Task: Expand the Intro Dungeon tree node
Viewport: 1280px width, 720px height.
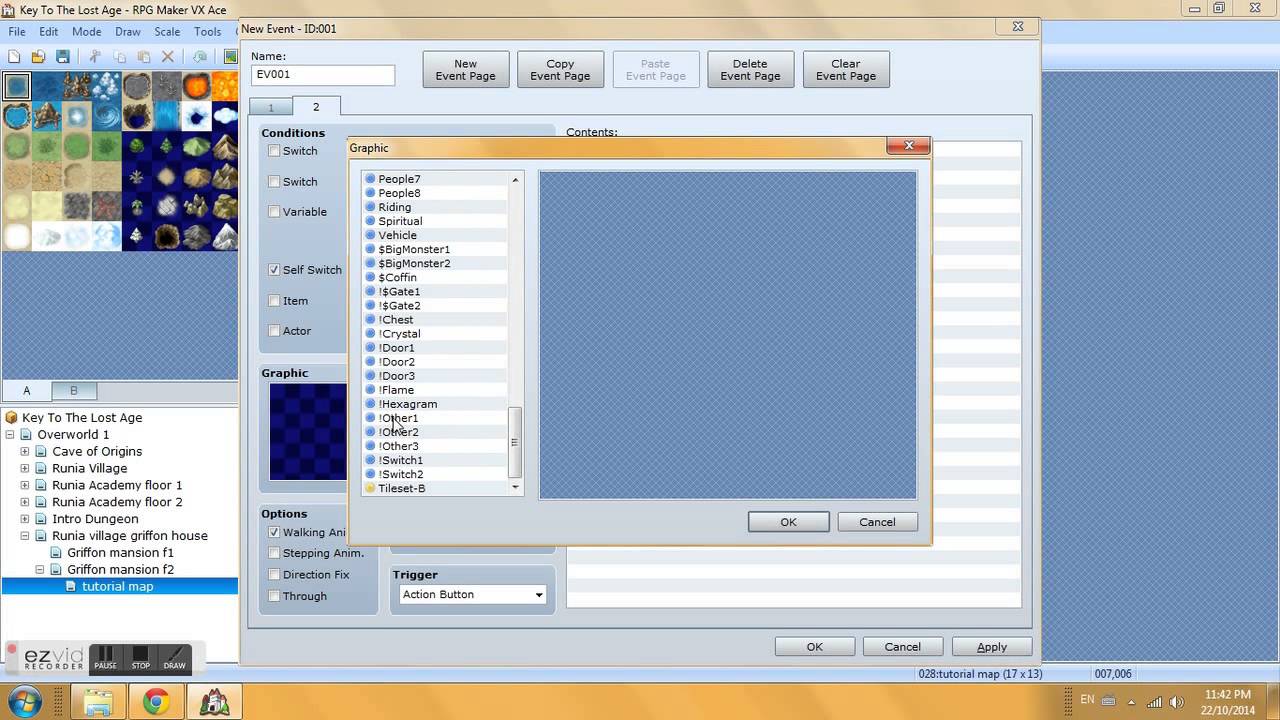Action: pyautogui.click(x=25, y=519)
